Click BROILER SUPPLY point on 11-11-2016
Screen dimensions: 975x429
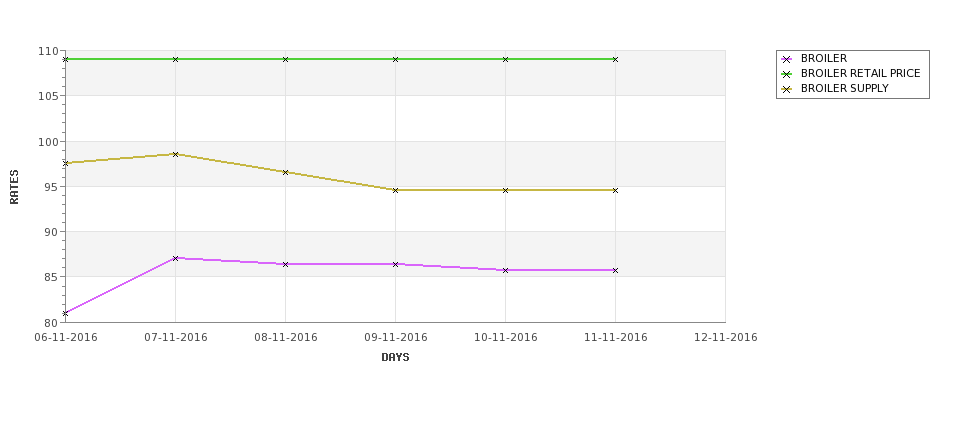coord(615,190)
